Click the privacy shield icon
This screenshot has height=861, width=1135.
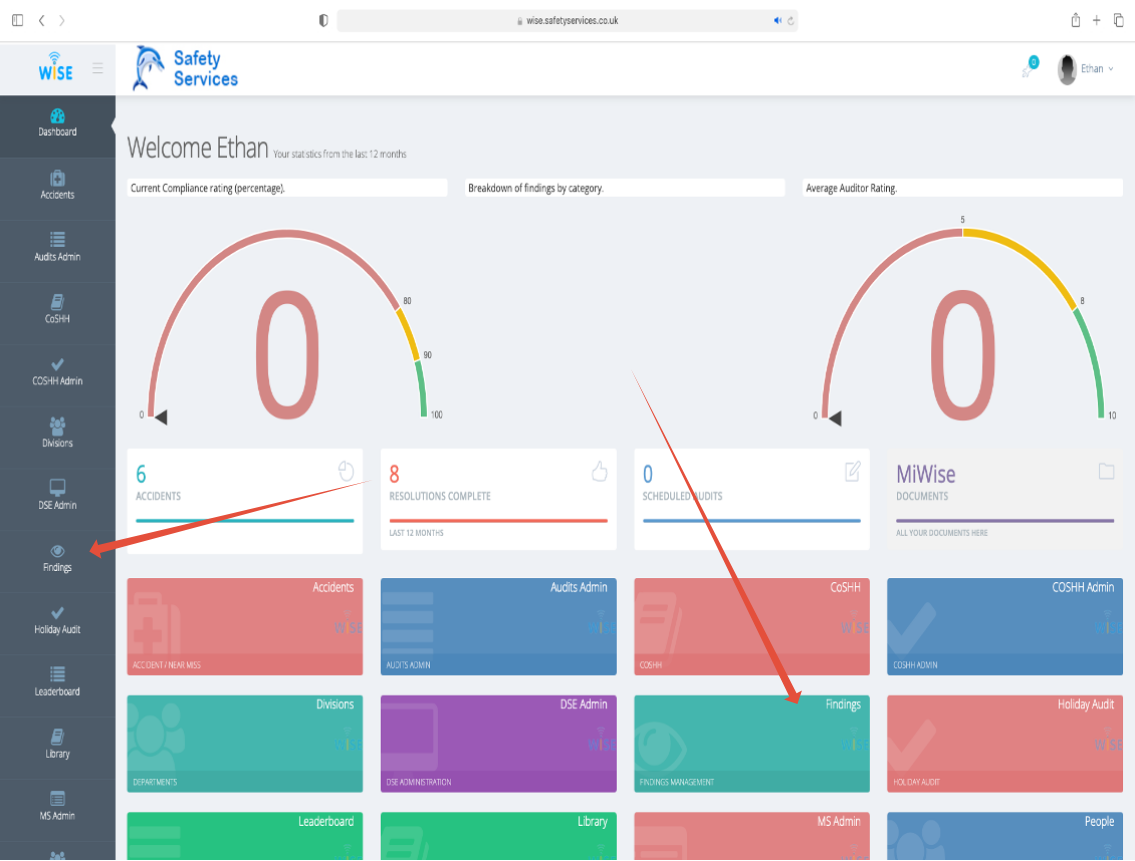point(324,20)
